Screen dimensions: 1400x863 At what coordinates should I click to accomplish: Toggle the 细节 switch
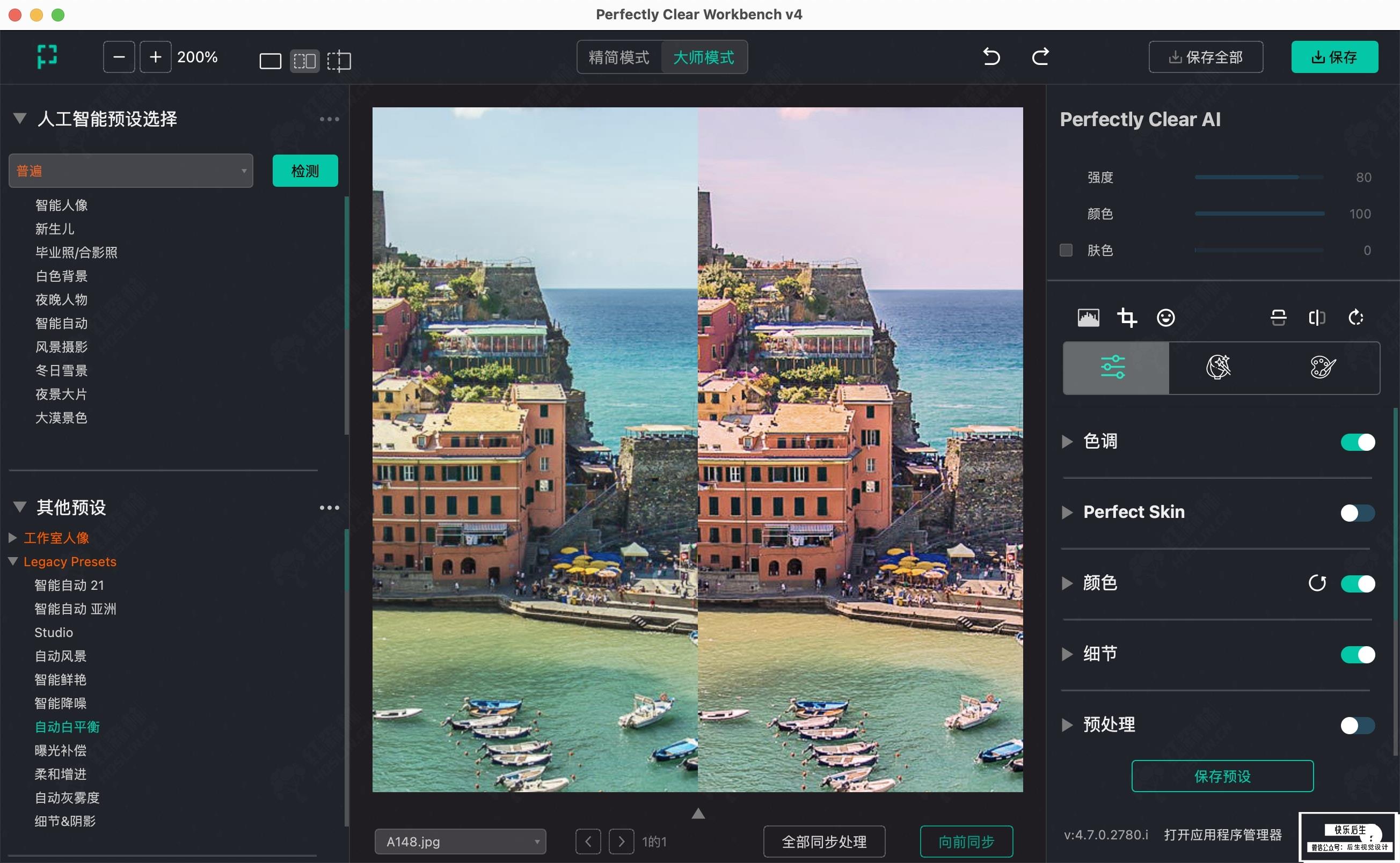coord(1358,654)
